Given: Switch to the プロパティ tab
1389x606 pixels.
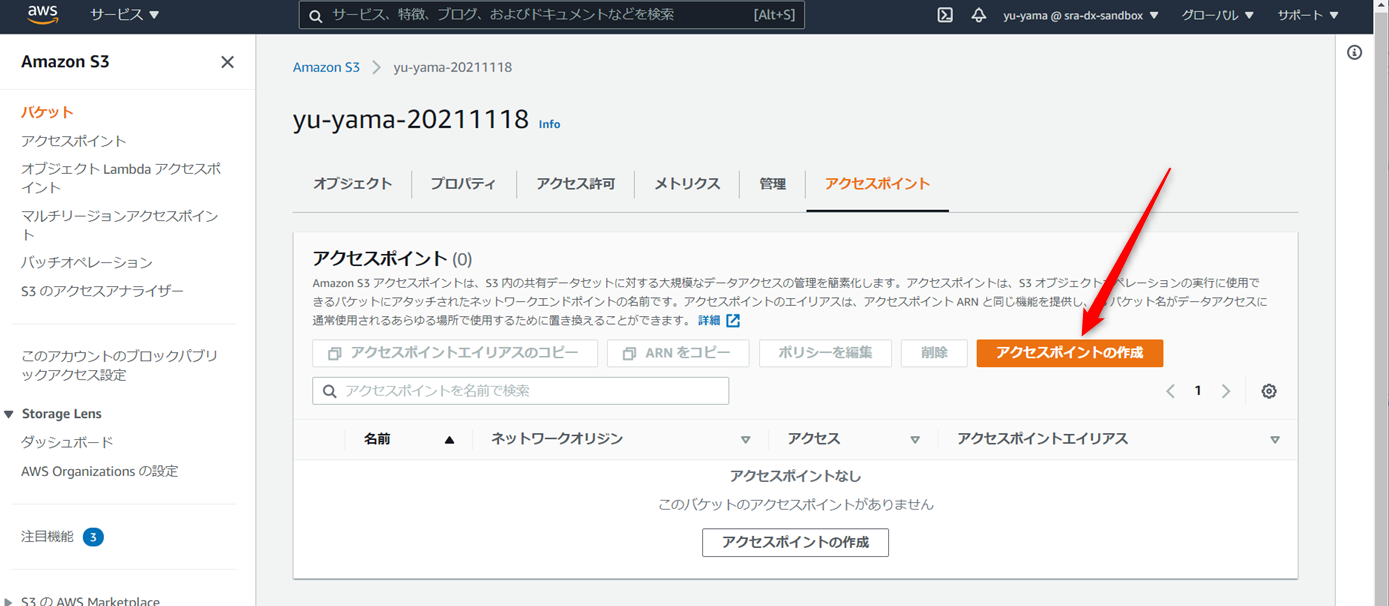Looking at the screenshot, I should 463,184.
